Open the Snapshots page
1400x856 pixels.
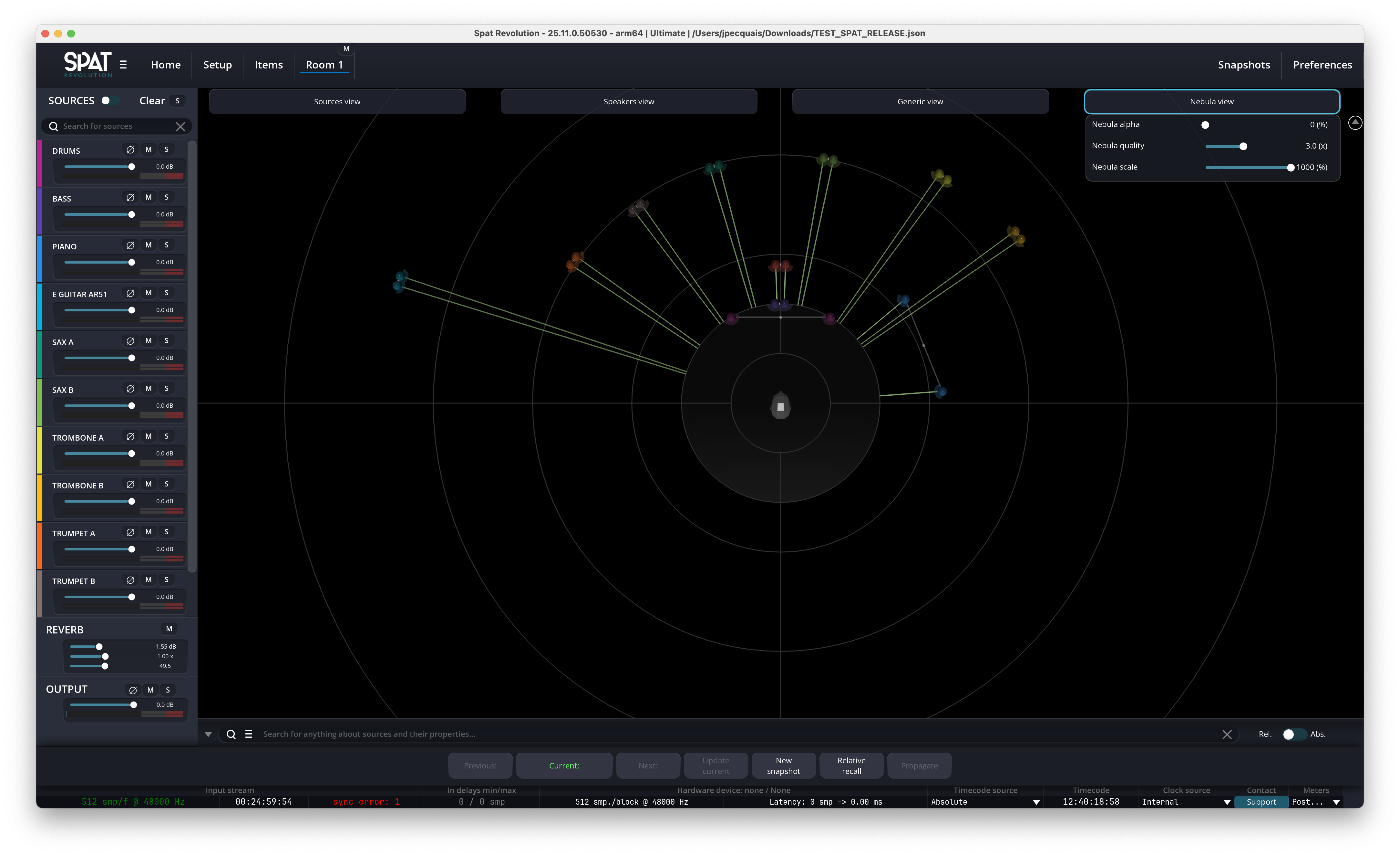point(1243,65)
